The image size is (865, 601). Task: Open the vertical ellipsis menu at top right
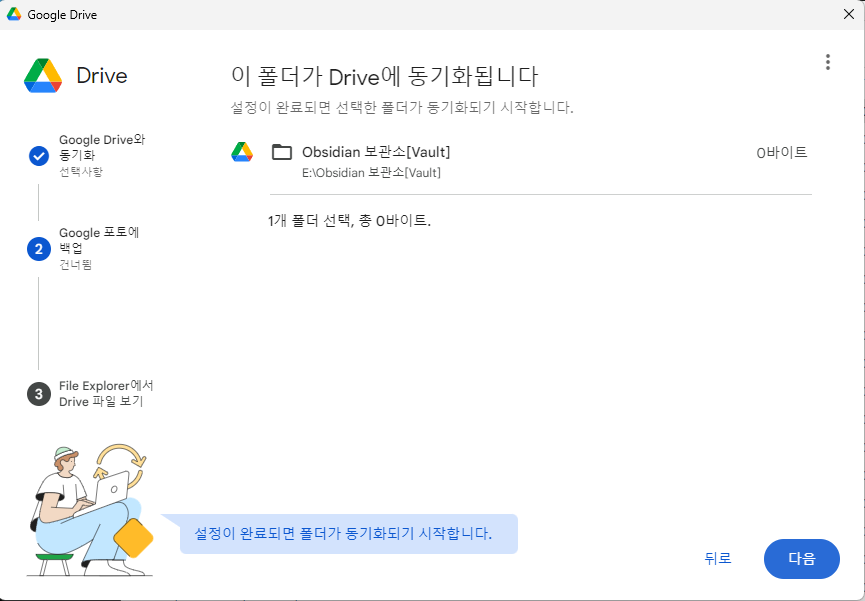(828, 61)
